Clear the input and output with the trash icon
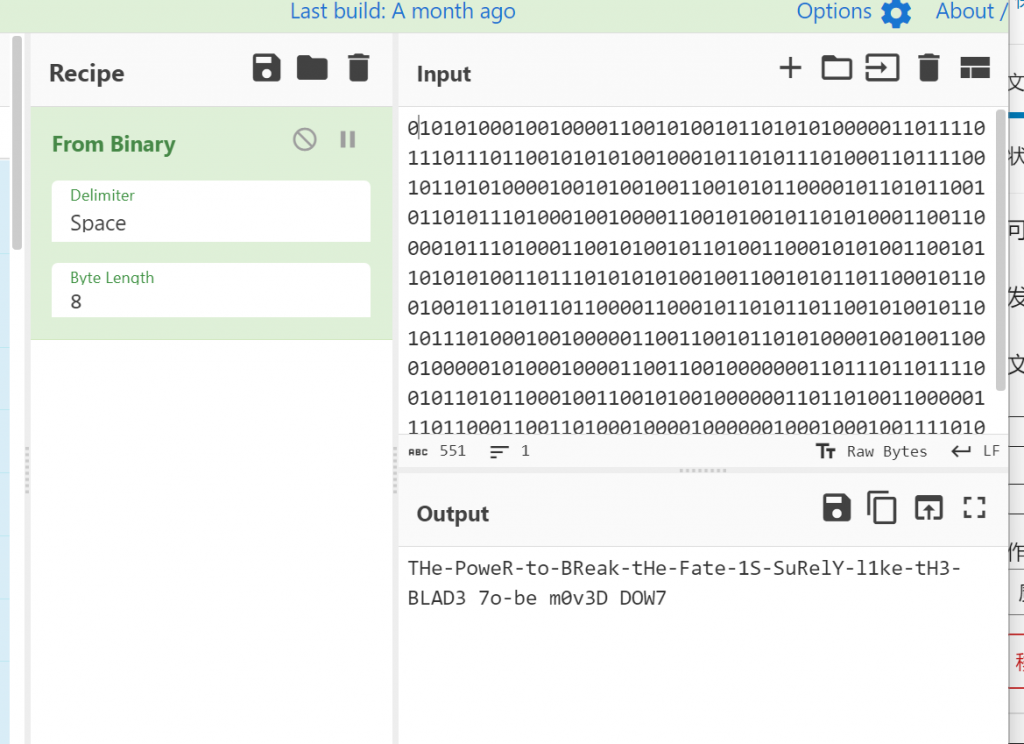The height and width of the screenshot is (744, 1024). 929,68
